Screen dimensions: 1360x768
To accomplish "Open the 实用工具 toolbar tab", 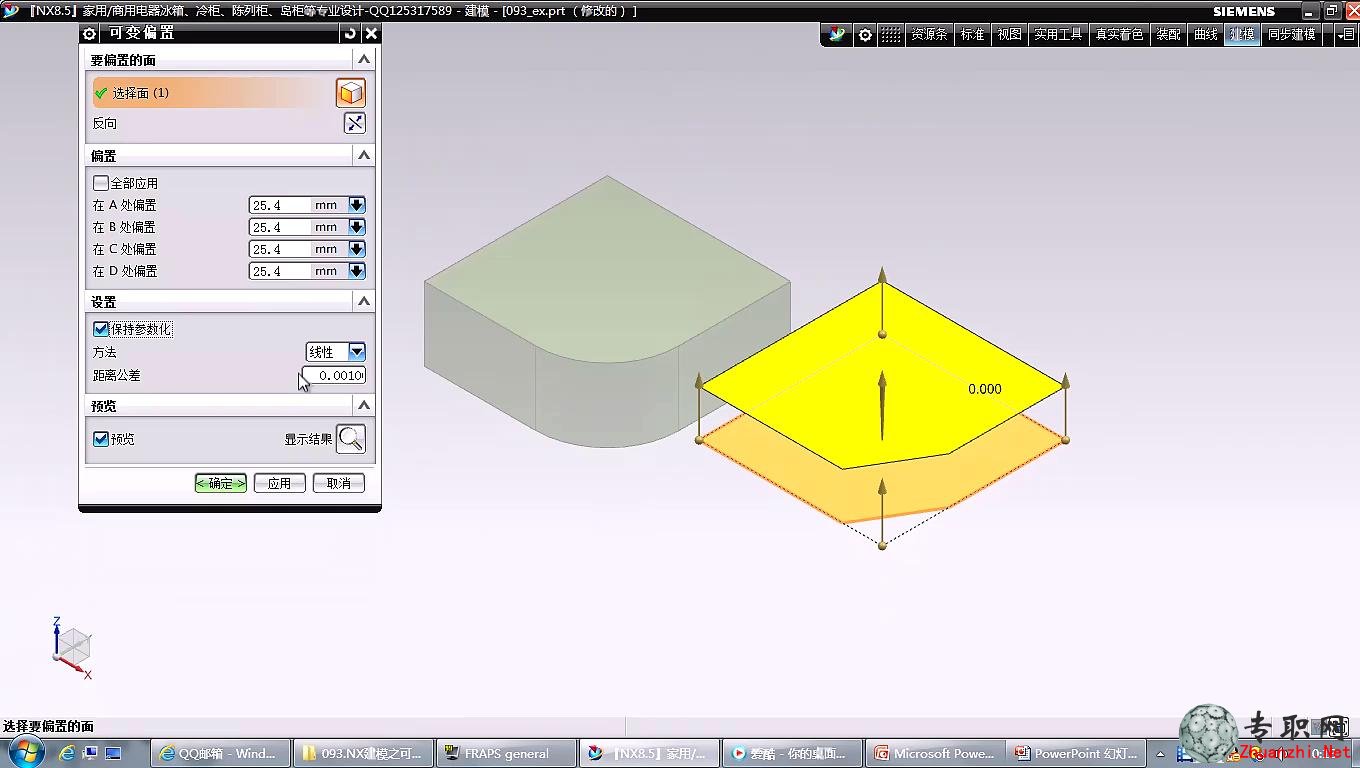I will pos(1059,34).
